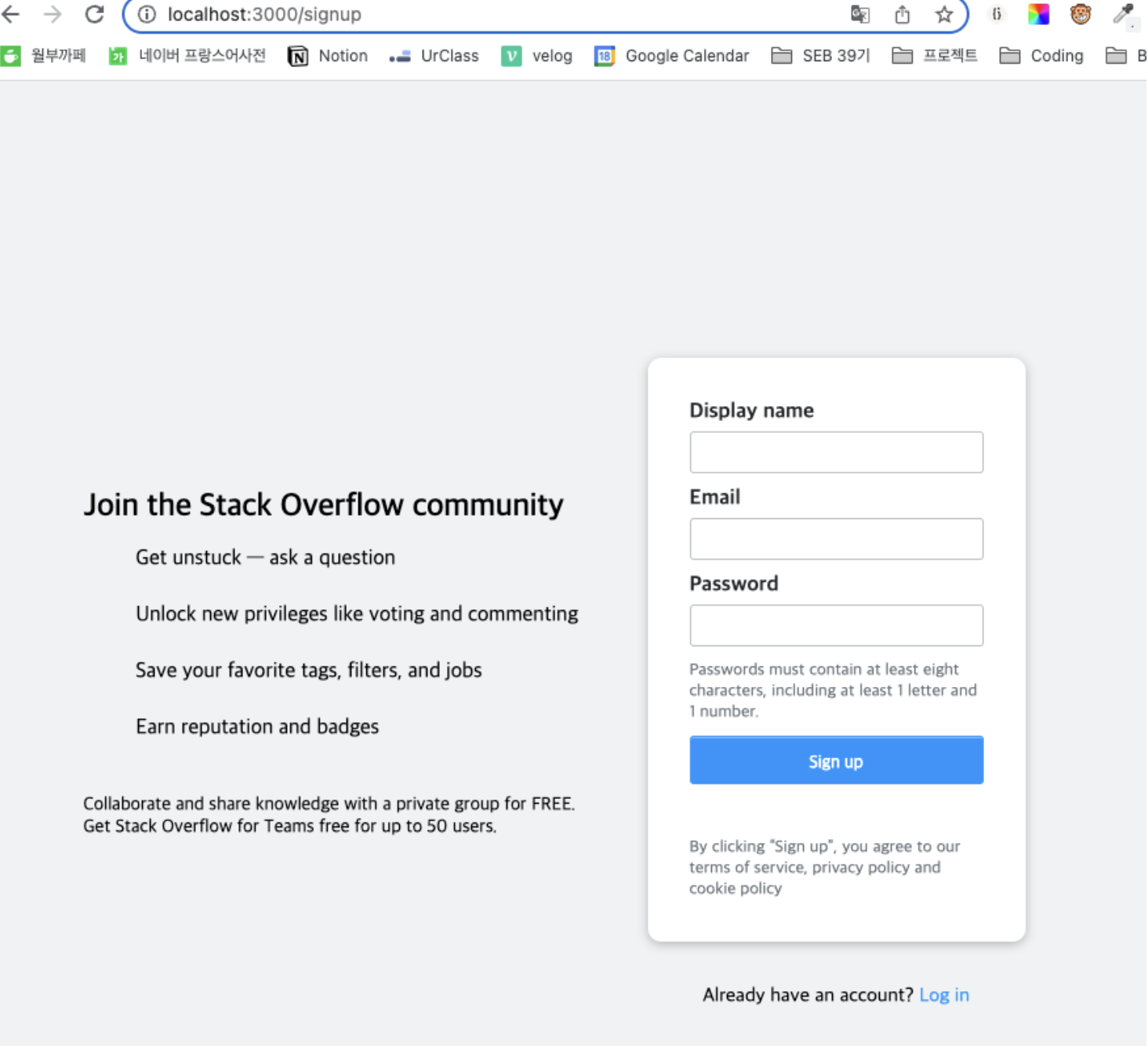Click the password requirements hint text
1148x1046 pixels.
(x=833, y=690)
